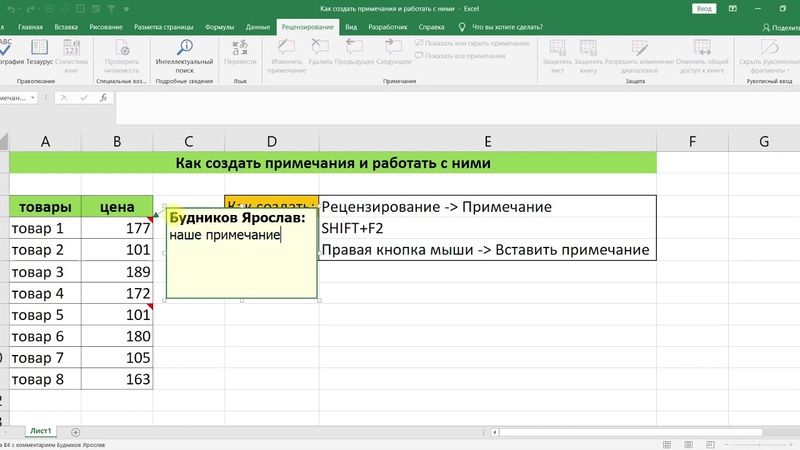This screenshot has width=800, height=450.
Task: Click the Перевести (Translate) icon
Action: tap(240, 48)
